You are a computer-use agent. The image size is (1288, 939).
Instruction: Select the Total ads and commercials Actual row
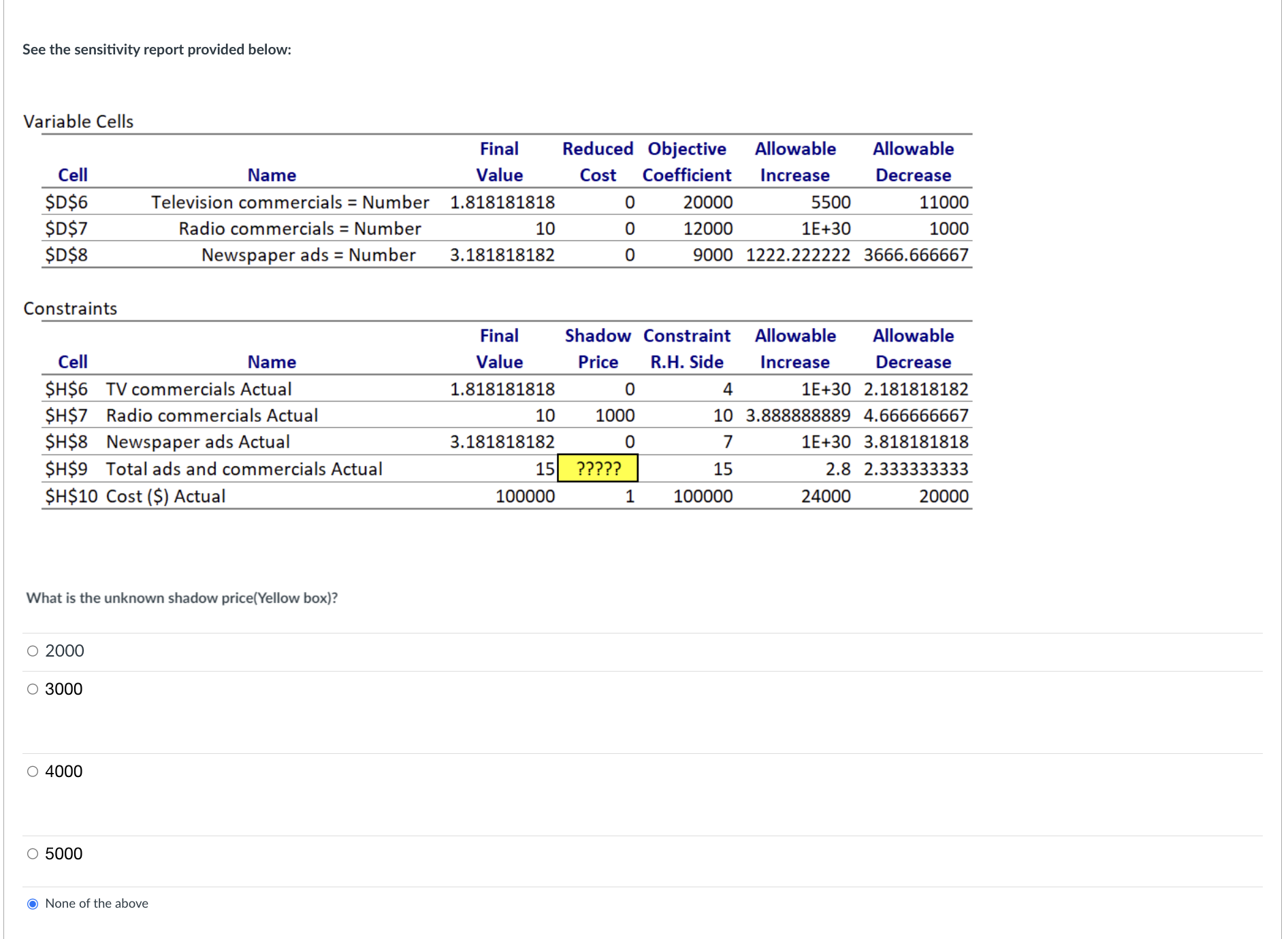pyautogui.click(x=244, y=468)
